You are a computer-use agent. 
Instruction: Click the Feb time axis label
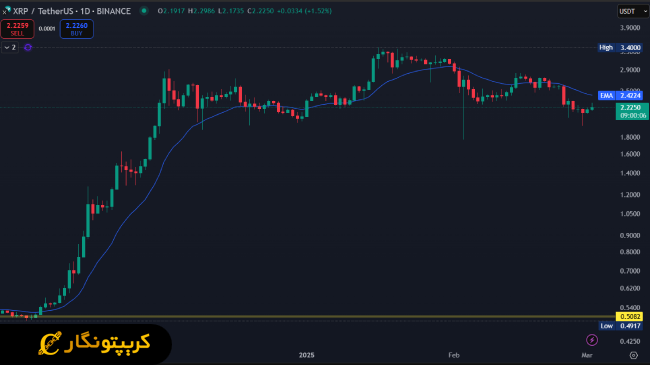pyautogui.click(x=454, y=355)
